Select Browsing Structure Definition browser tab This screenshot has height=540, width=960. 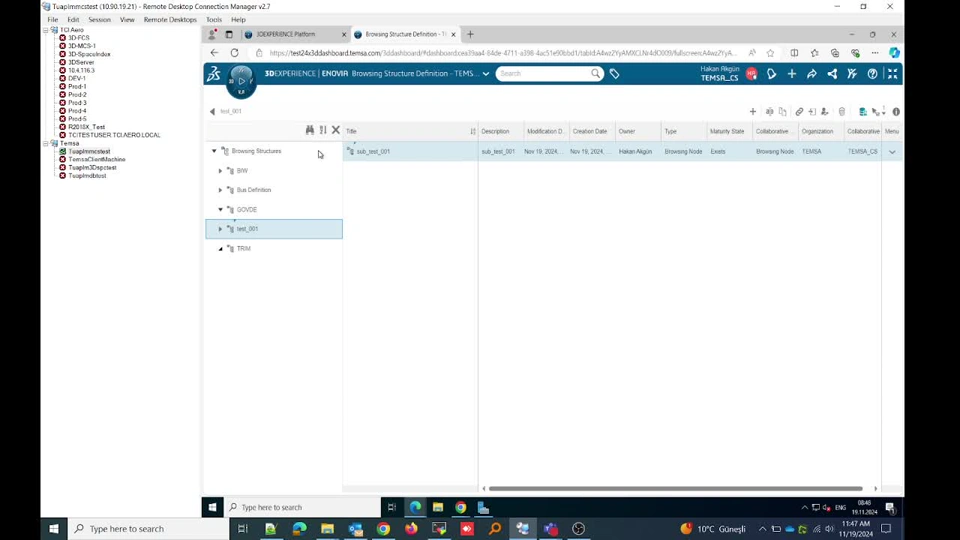point(405,34)
